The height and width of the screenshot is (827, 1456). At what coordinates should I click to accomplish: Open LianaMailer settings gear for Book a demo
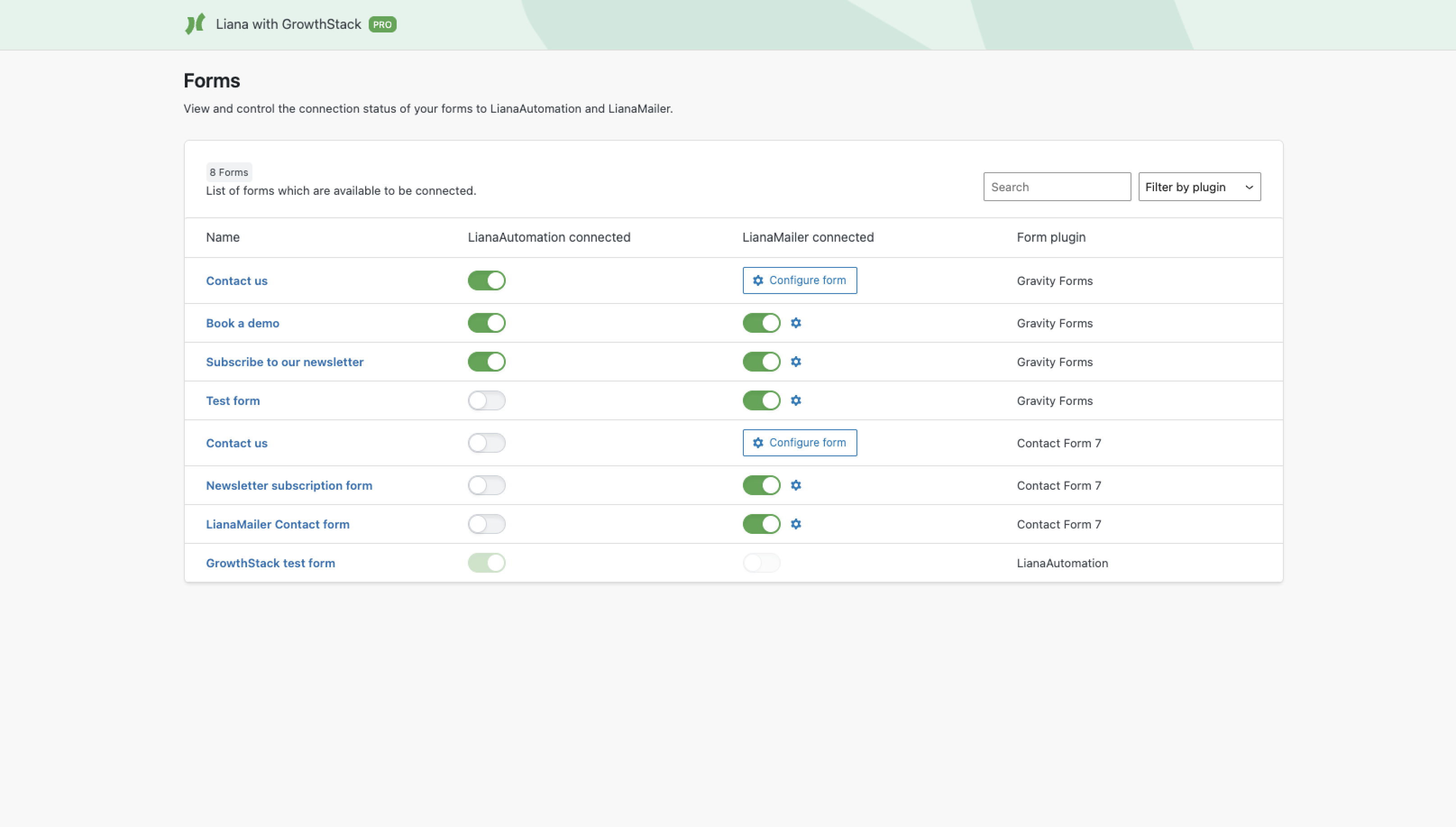click(796, 322)
